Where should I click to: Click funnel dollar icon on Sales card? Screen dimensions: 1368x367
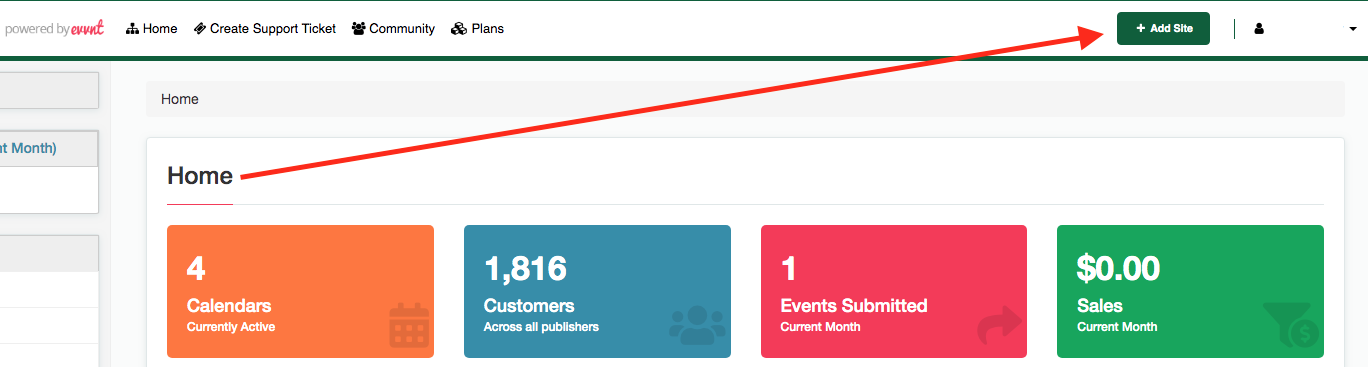tap(1291, 325)
